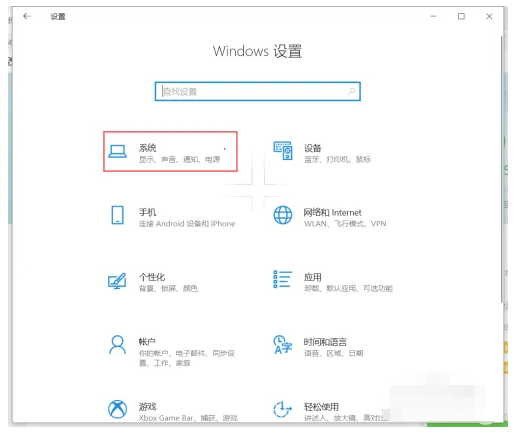516x434 pixels.
Task: Open the Network globe icon
Action: (x=283, y=215)
